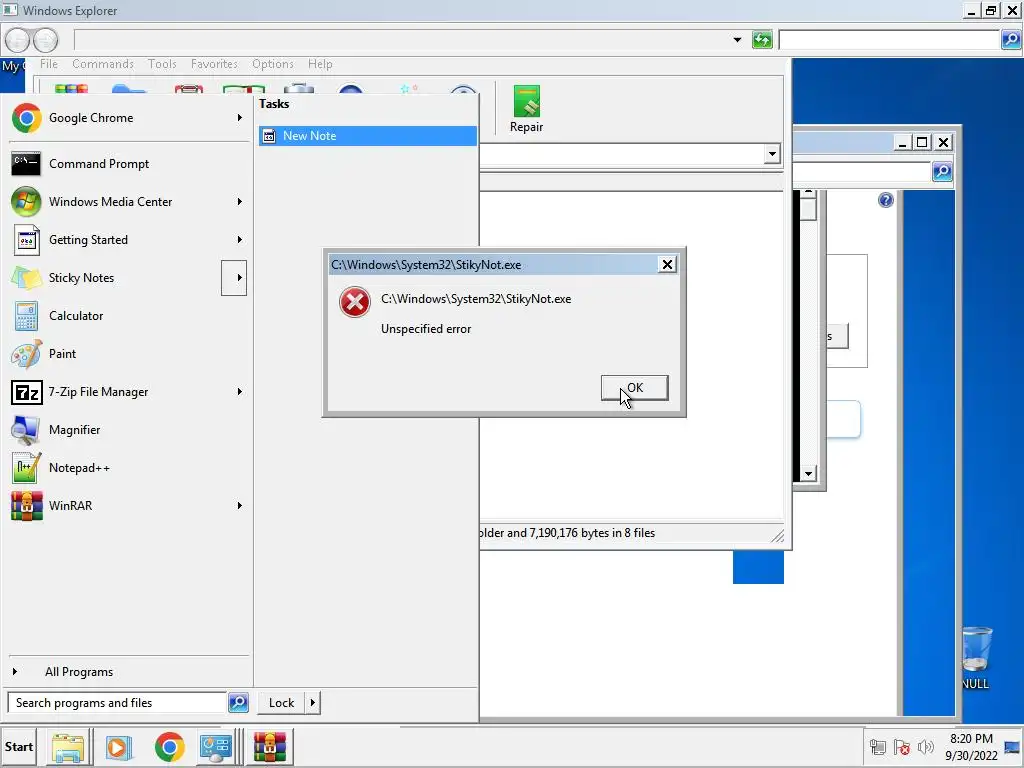Open the File menu in WinRAR
This screenshot has height=768, width=1024.
[48, 64]
